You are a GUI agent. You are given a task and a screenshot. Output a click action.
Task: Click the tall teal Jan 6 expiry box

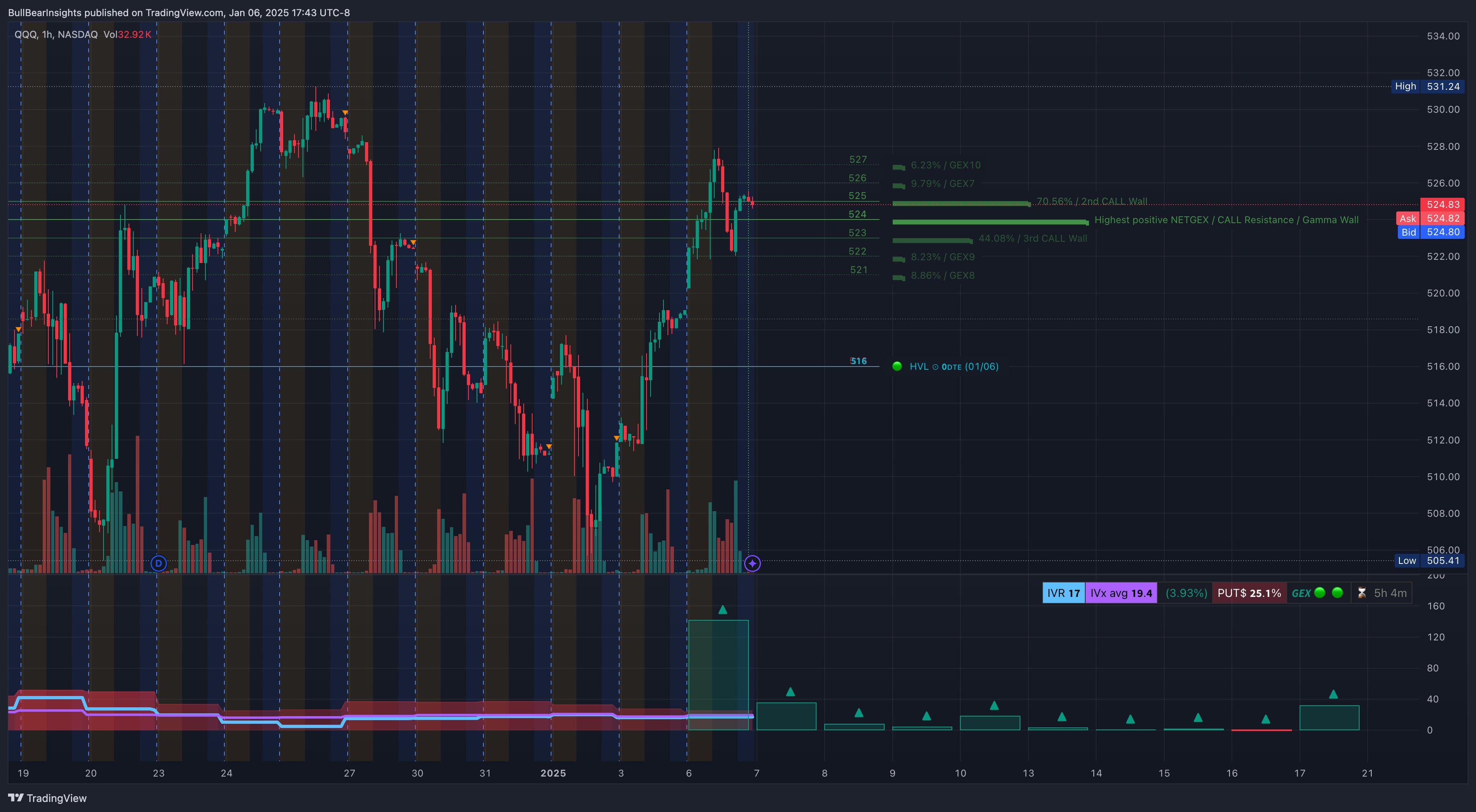pyautogui.click(x=718, y=675)
